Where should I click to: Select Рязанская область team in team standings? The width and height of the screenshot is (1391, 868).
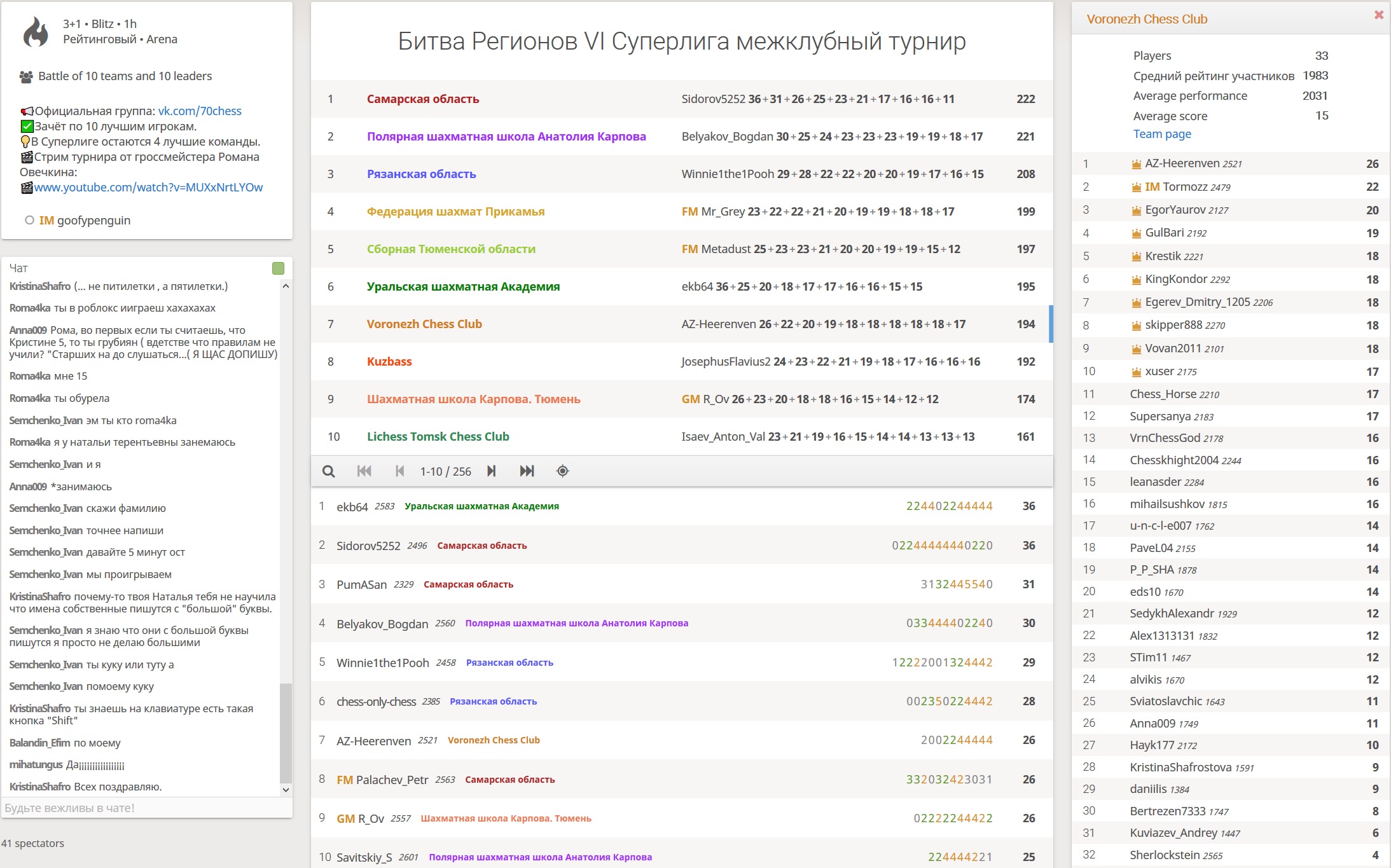tap(681, 174)
